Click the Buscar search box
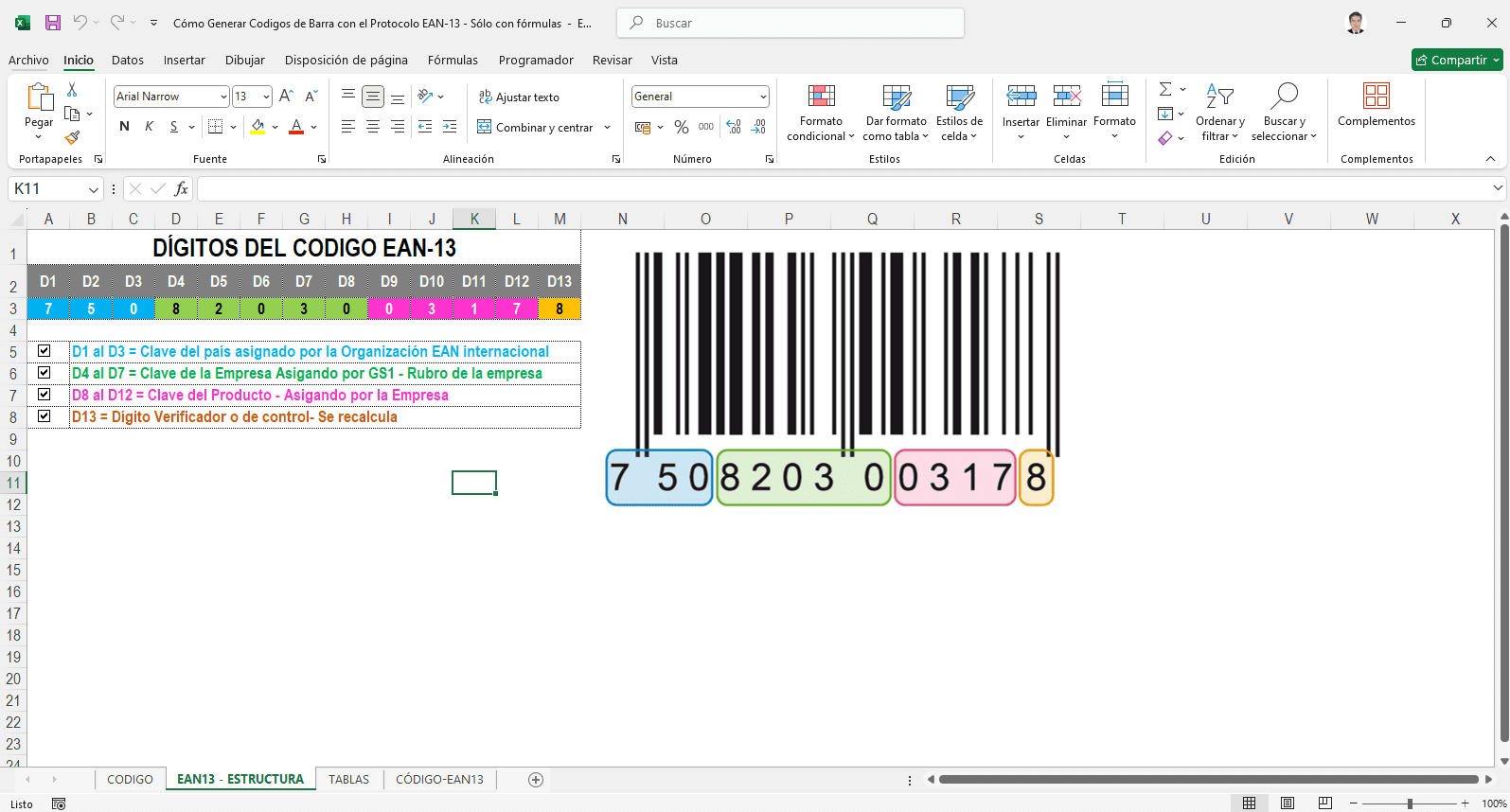The height and width of the screenshot is (812, 1510). tap(791, 23)
